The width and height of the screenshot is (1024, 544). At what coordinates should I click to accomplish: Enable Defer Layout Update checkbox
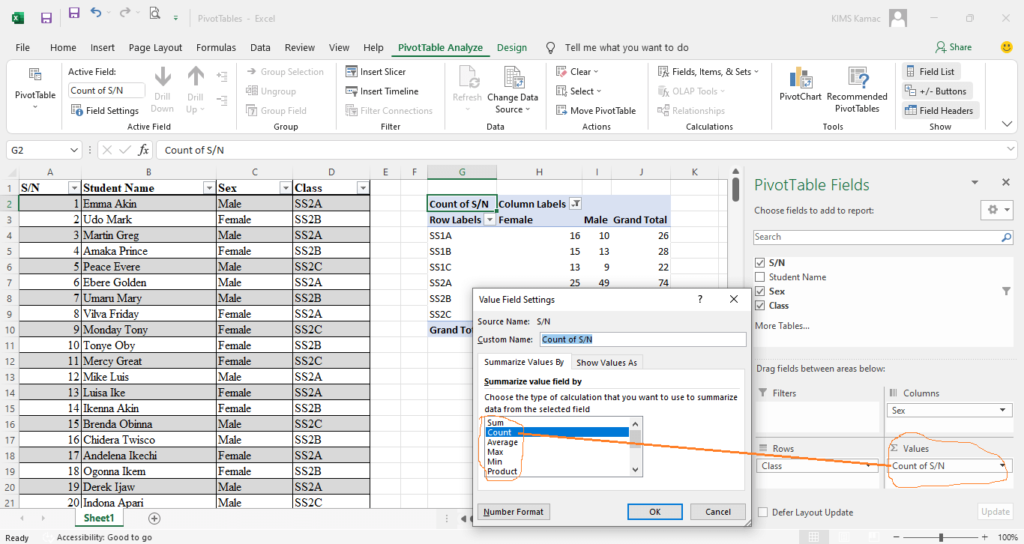763,513
